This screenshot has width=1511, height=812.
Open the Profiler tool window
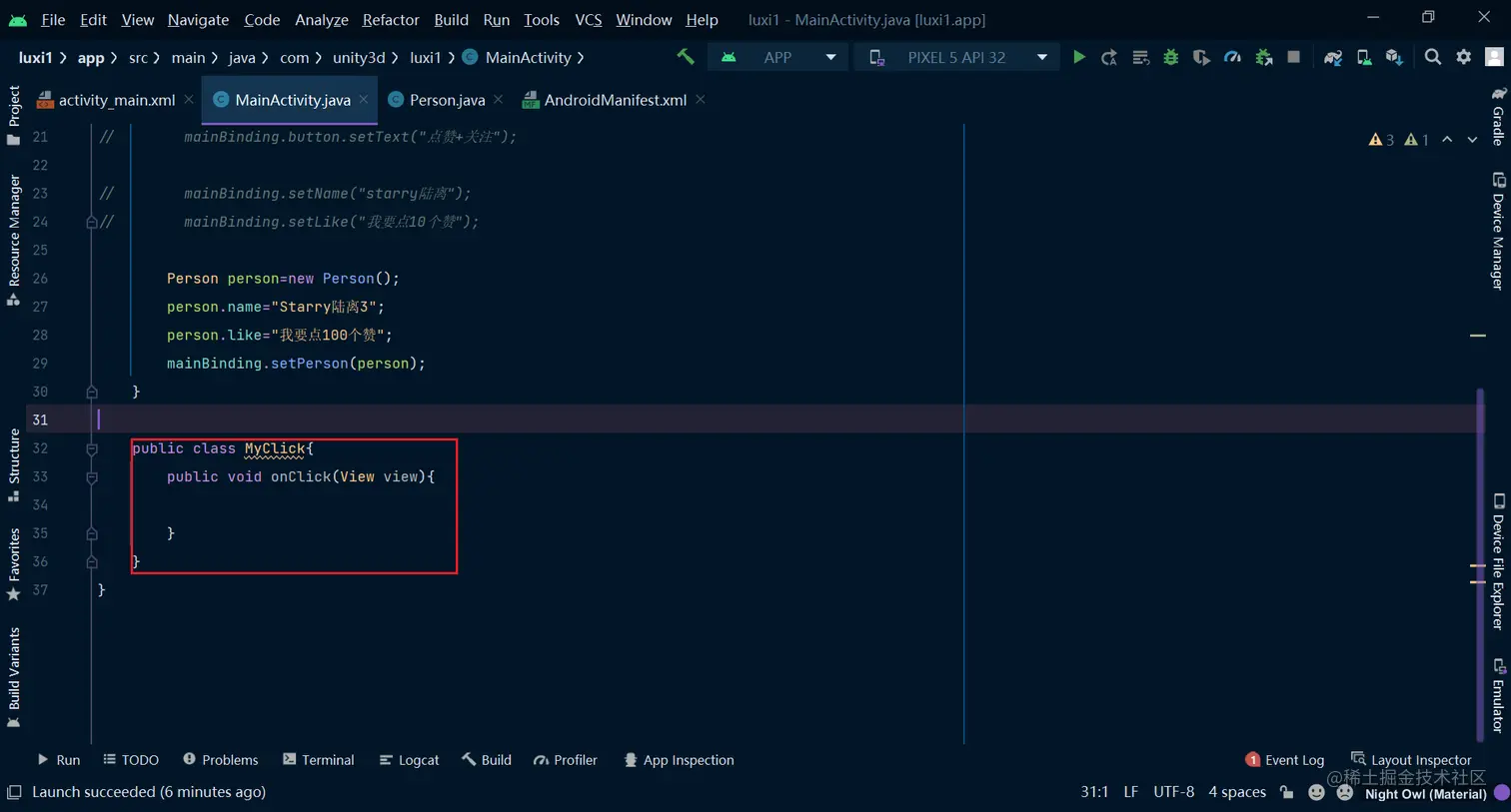(x=565, y=760)
